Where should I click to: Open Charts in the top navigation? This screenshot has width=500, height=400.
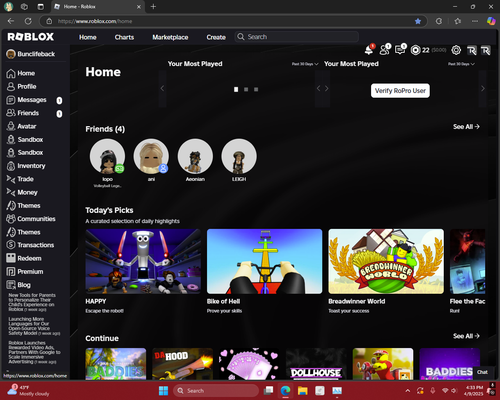coord(124,37)
